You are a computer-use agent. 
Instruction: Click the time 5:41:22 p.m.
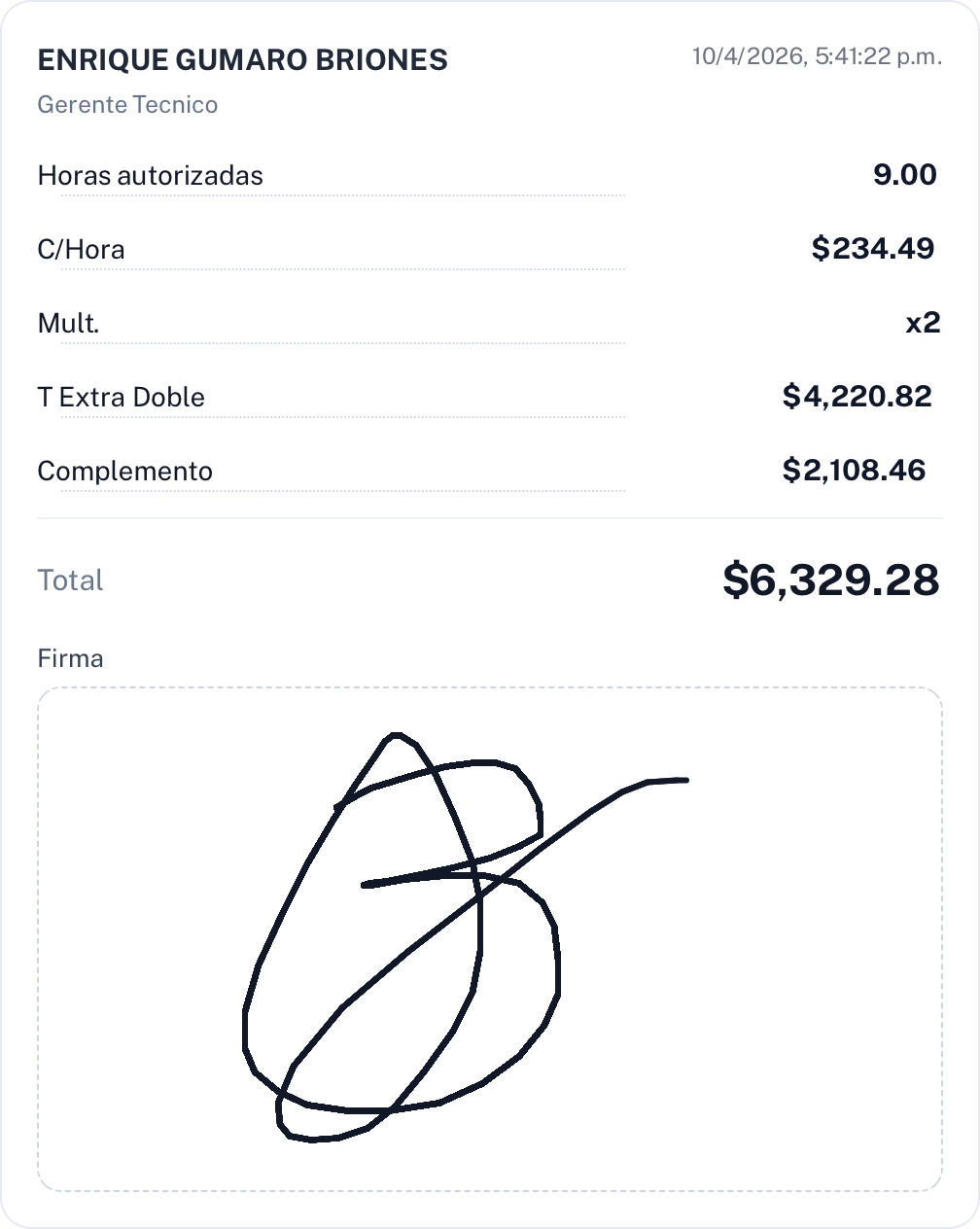point(878,56)
